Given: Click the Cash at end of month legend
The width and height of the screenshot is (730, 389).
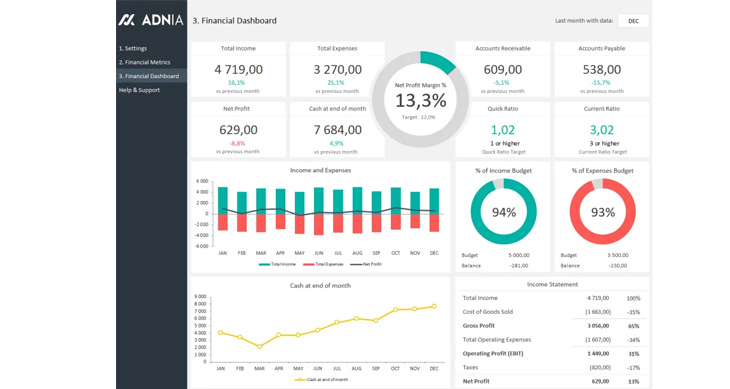Looking at the screenshot, I should pyautogui.click(x=321, y=380).
